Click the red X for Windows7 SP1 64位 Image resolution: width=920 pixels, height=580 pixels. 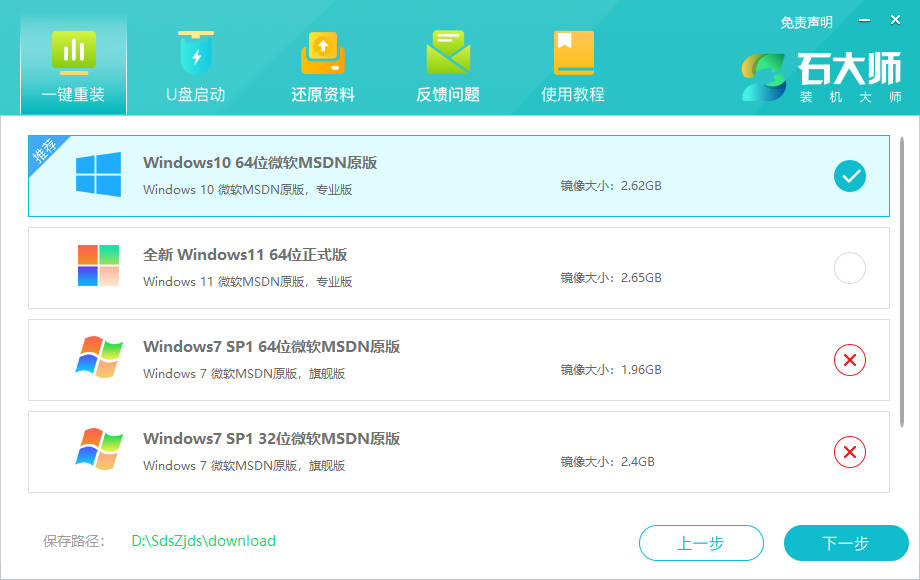point(850,360)
